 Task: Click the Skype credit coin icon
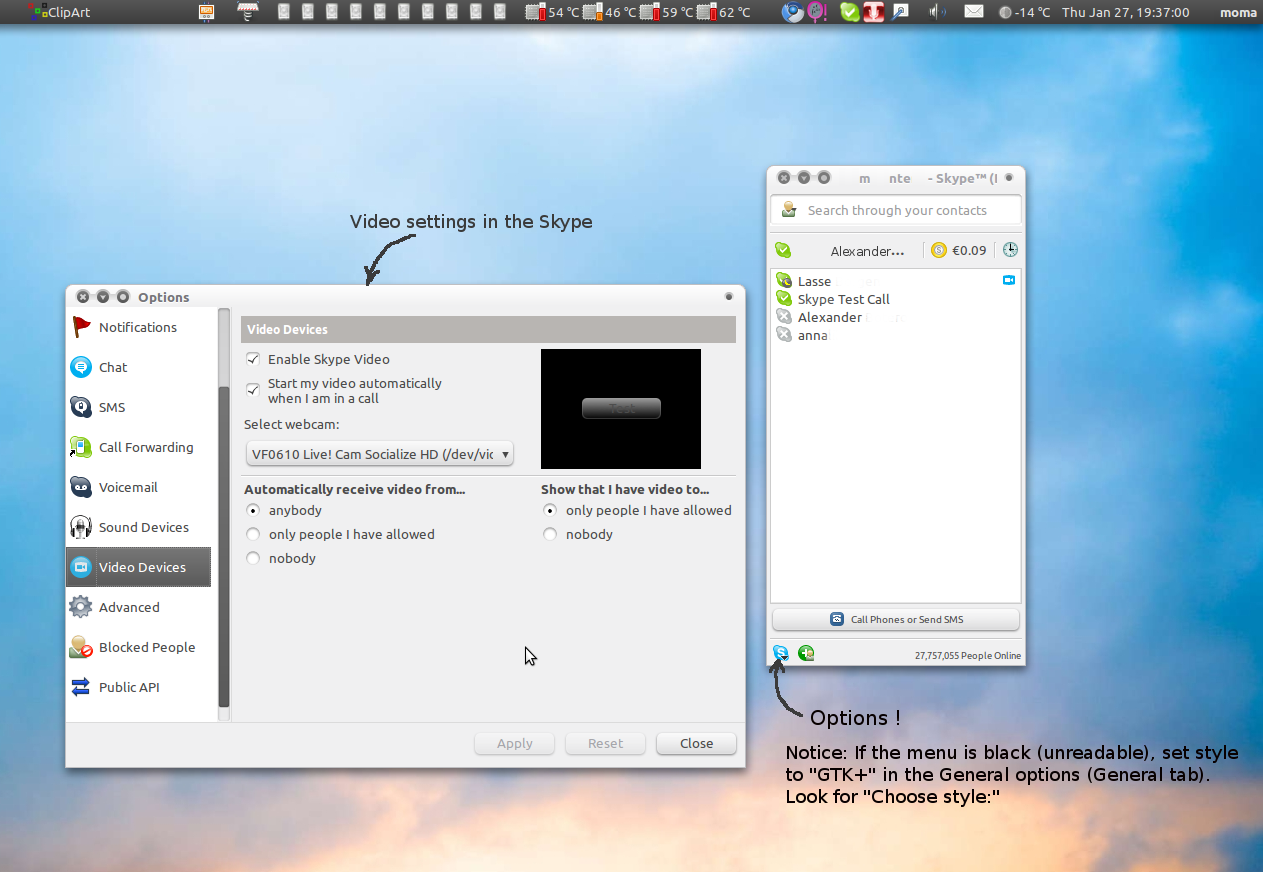[x=938, y=250]
